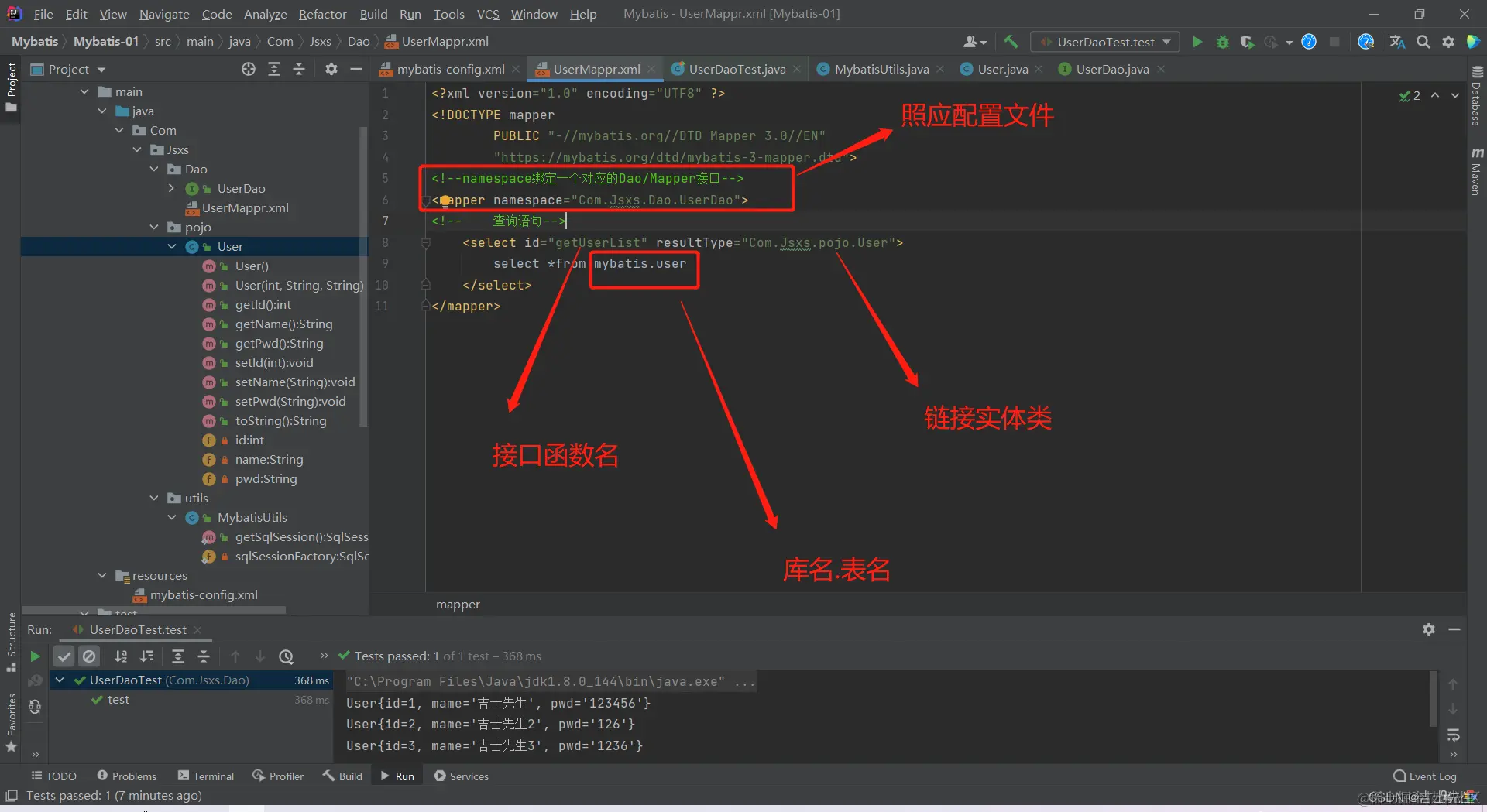Collapse the pojo package
The width and height of the screenshot is (1487, 812).
click(154, 227)
